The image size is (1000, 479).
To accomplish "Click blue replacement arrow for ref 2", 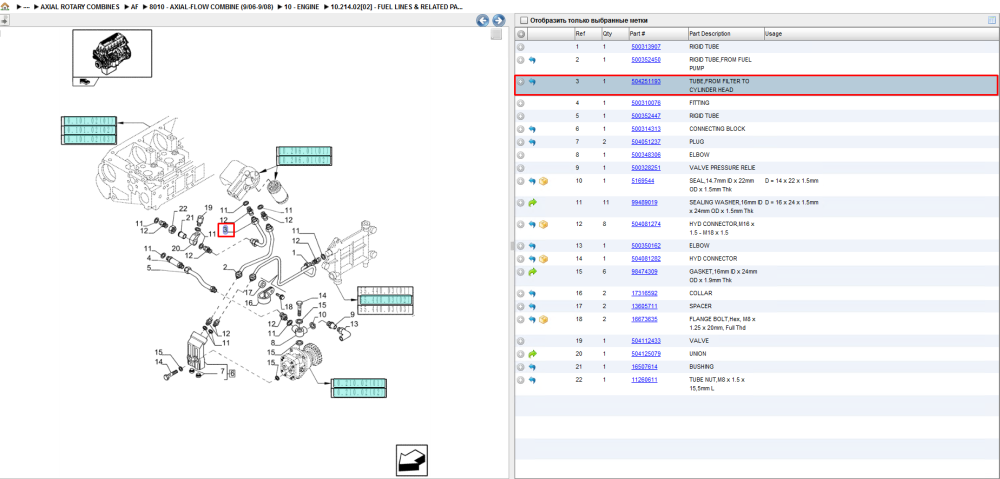I will 532,60.
